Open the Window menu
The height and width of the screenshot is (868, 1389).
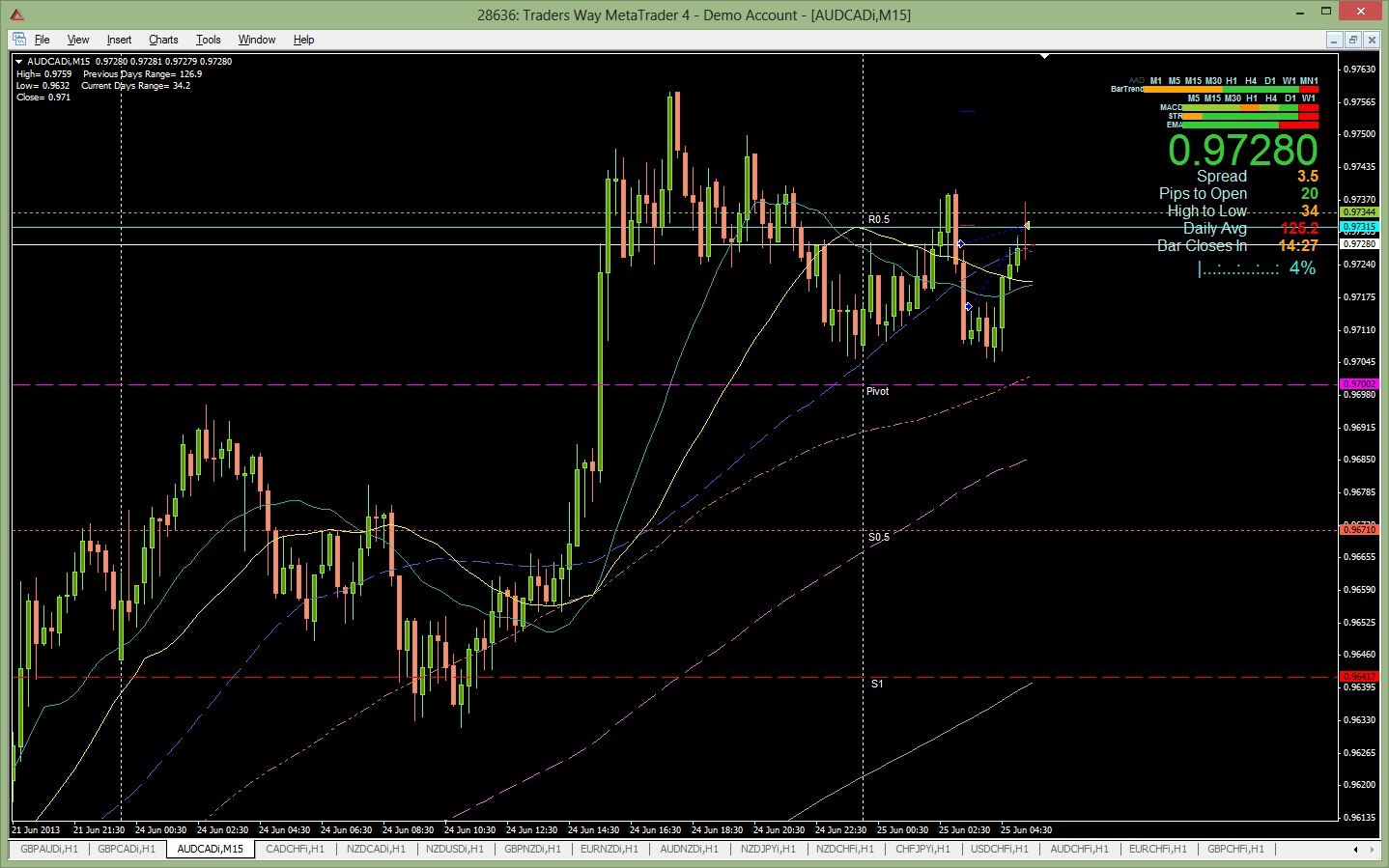click(257, 40)
